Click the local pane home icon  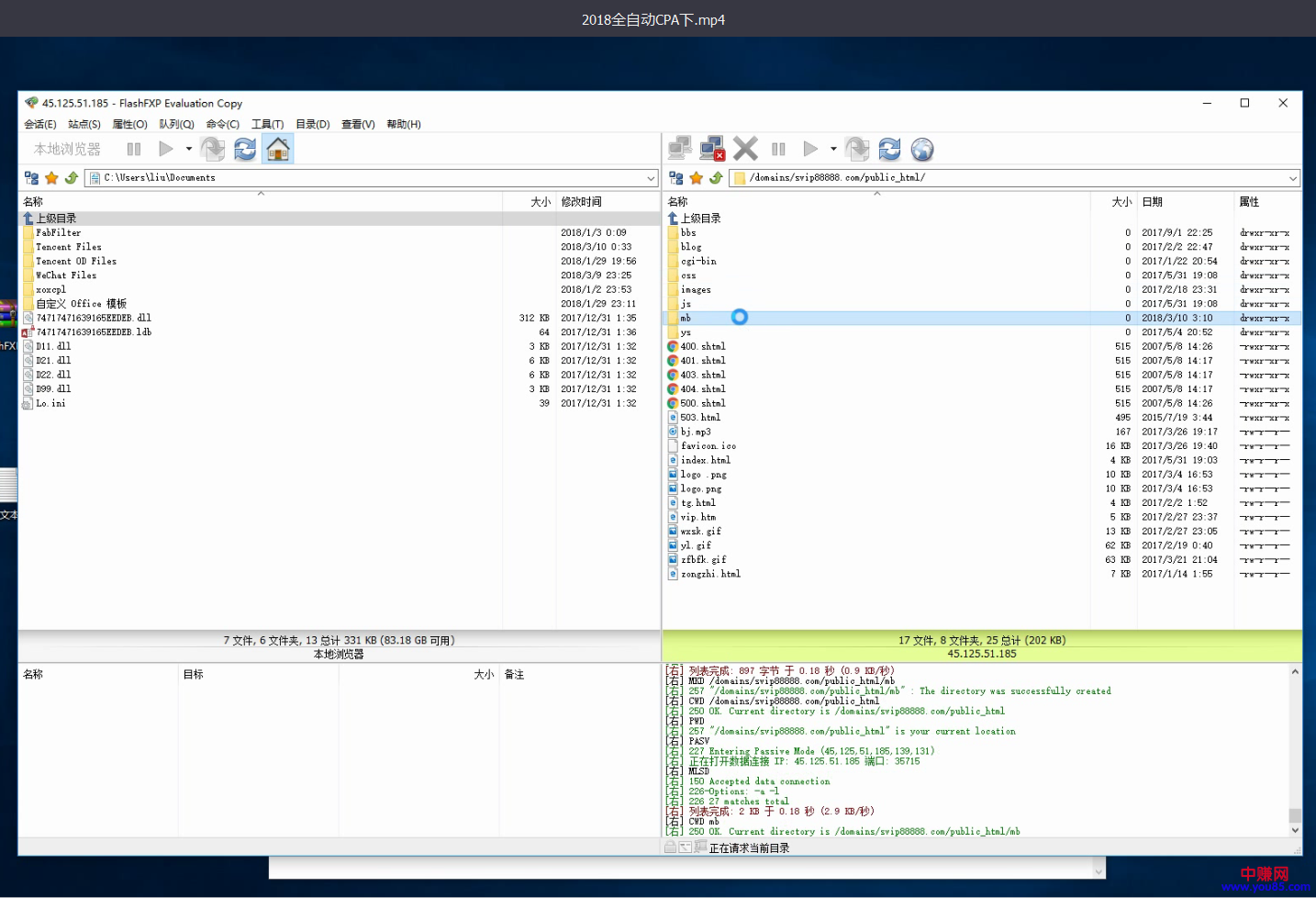[x=277, y=149]
